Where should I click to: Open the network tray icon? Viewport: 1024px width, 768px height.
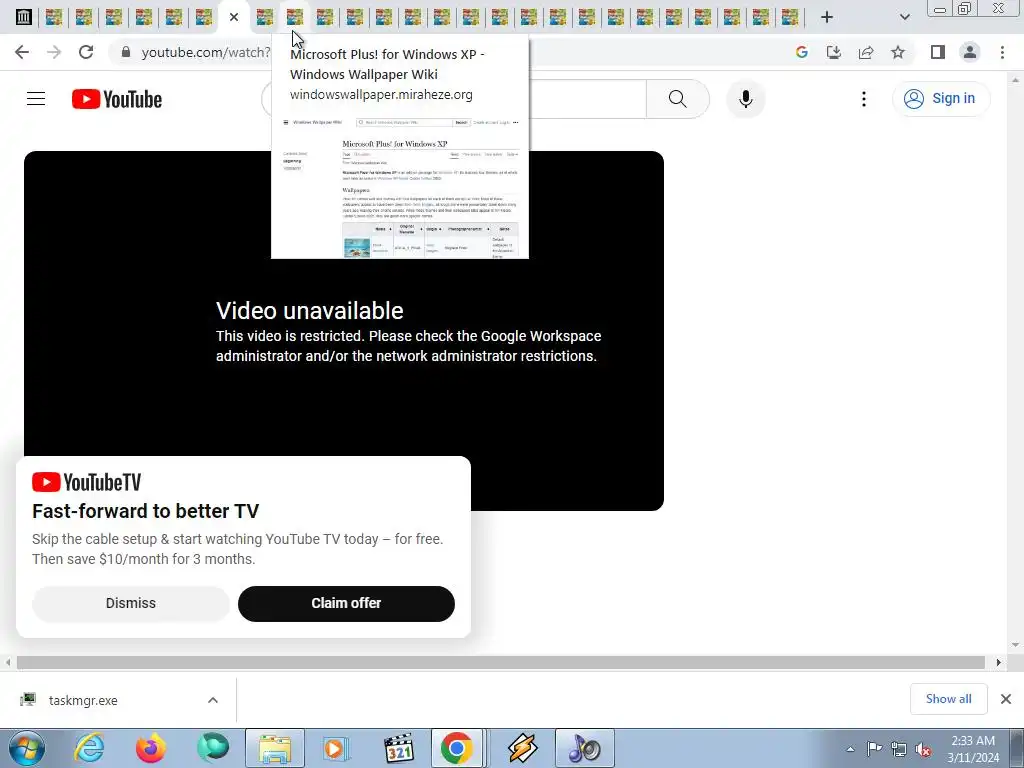899,749
